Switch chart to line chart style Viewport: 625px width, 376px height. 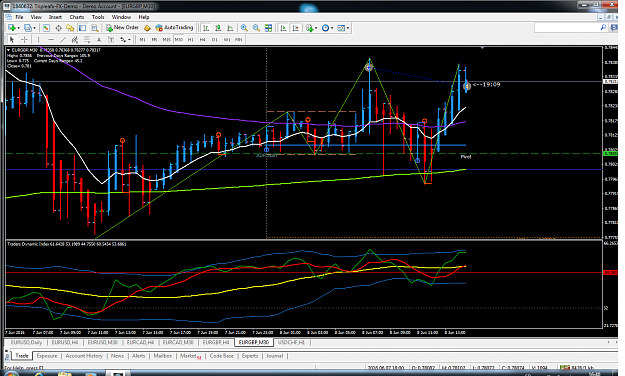click(x=230, y=28)
